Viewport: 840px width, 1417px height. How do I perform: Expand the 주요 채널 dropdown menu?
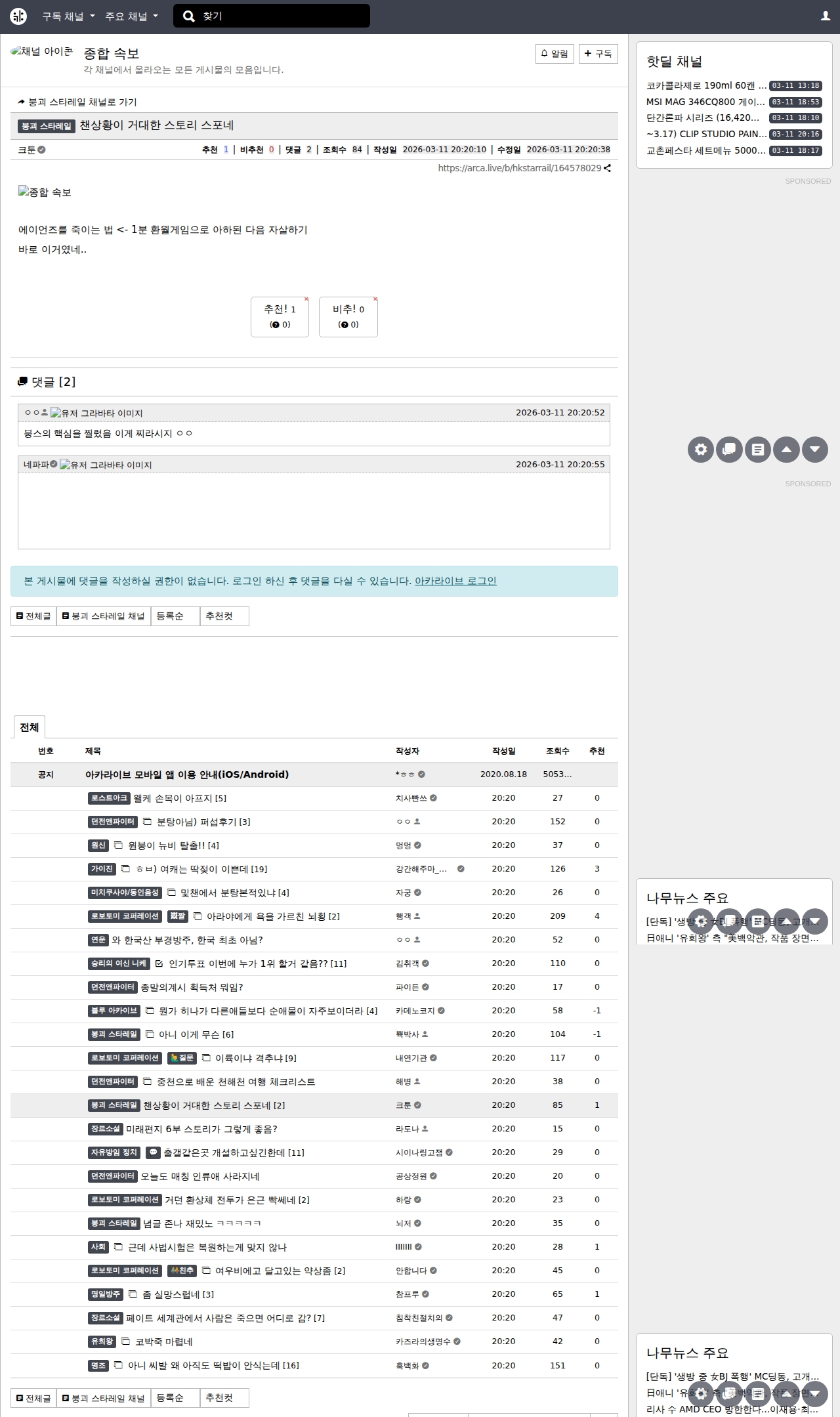click(131, 16)
